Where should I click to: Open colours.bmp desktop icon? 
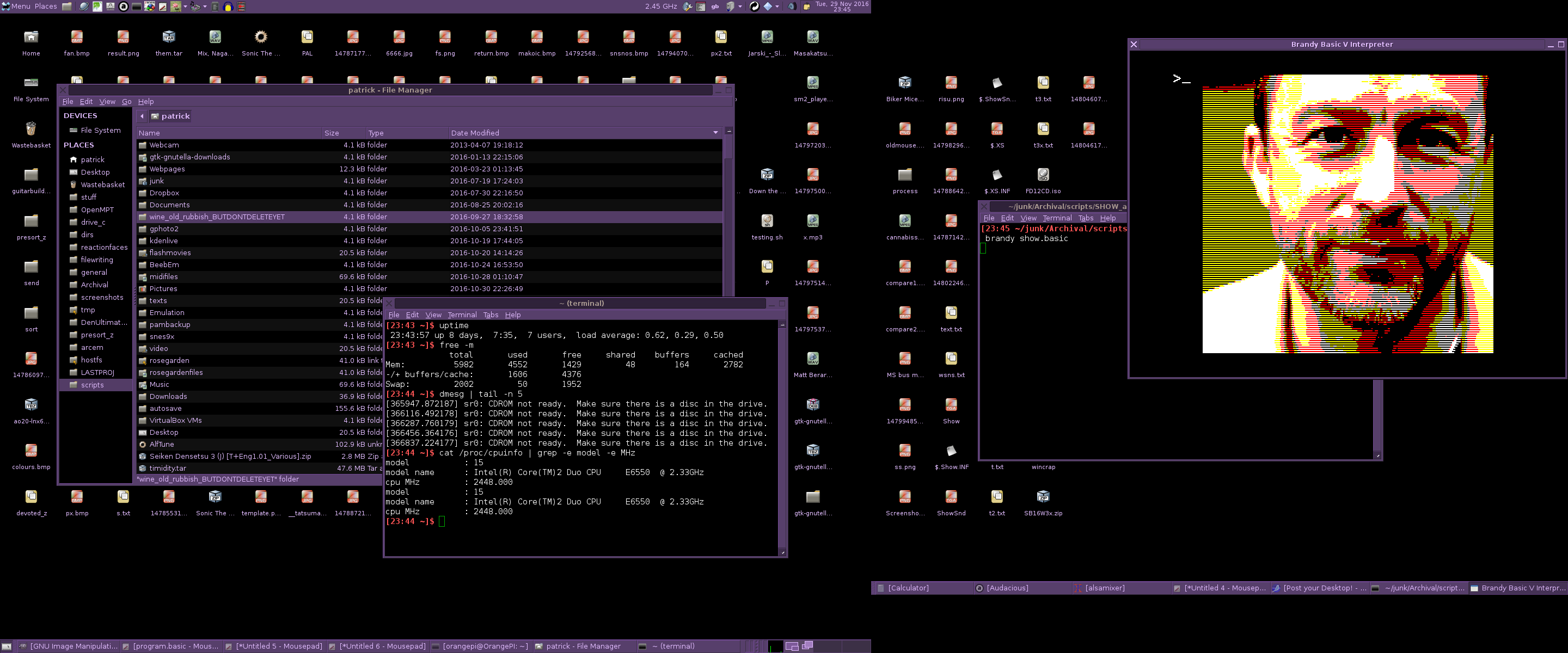pyautogui.click(x=31, y=457)
